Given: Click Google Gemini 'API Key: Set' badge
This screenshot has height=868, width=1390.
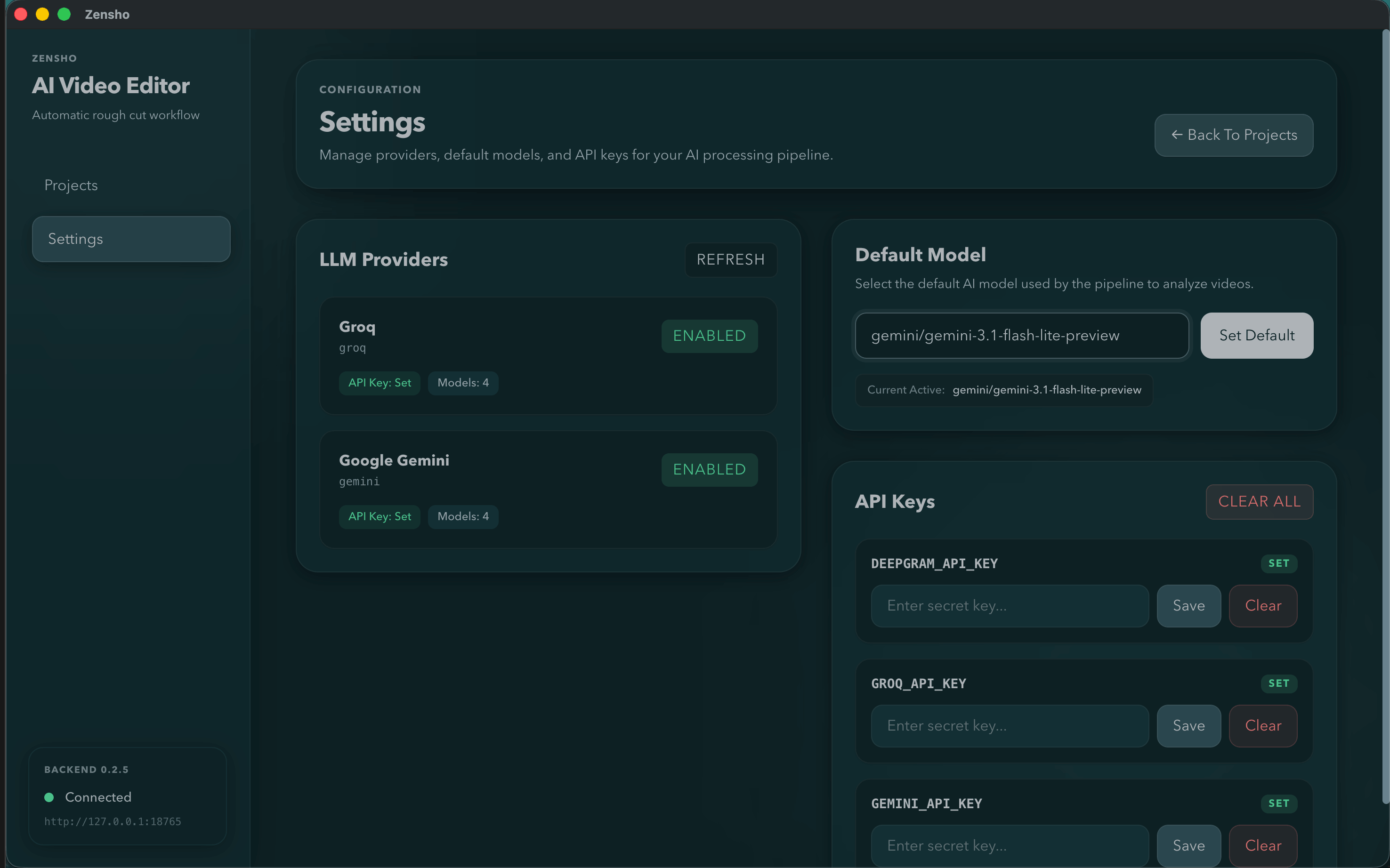Looking at the screenshot, I should point(380,517).
